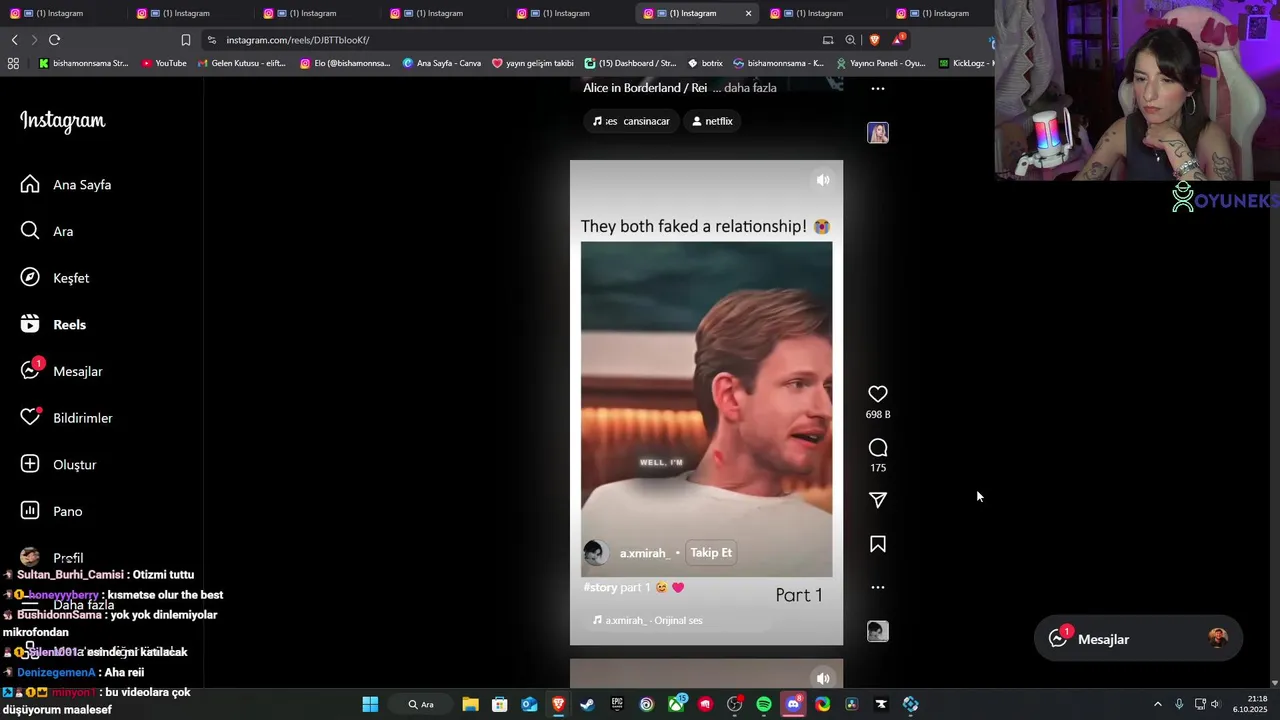Follow a.xmirah_ with Takip Et
Screen dimensions: 1280x720
point(711,553)
